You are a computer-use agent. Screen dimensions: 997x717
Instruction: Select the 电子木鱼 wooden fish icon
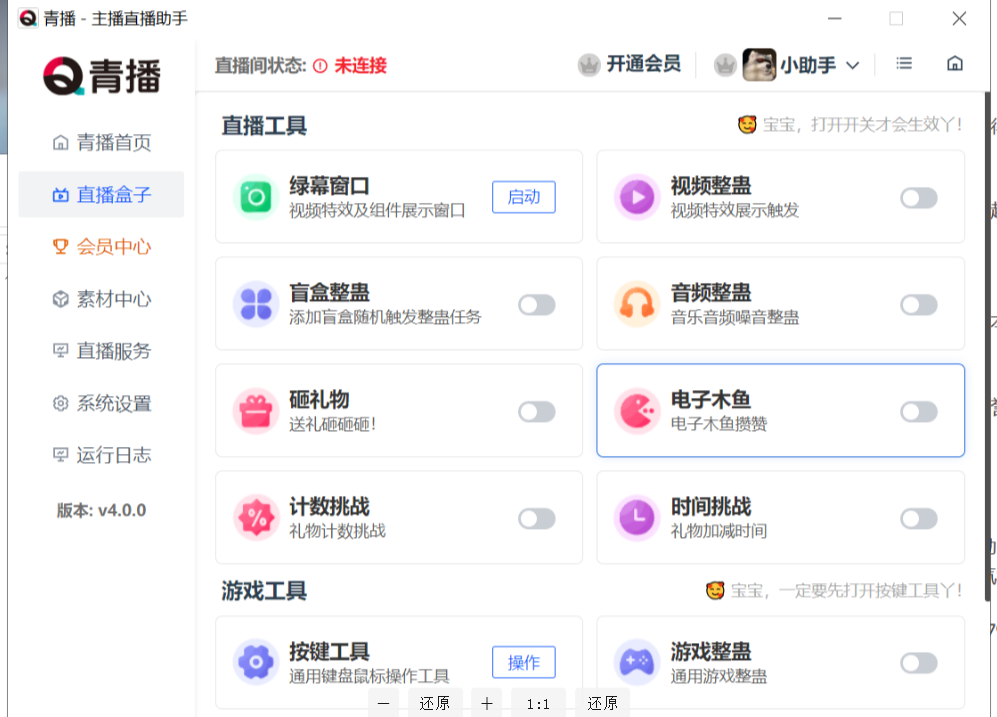[637, 411]
